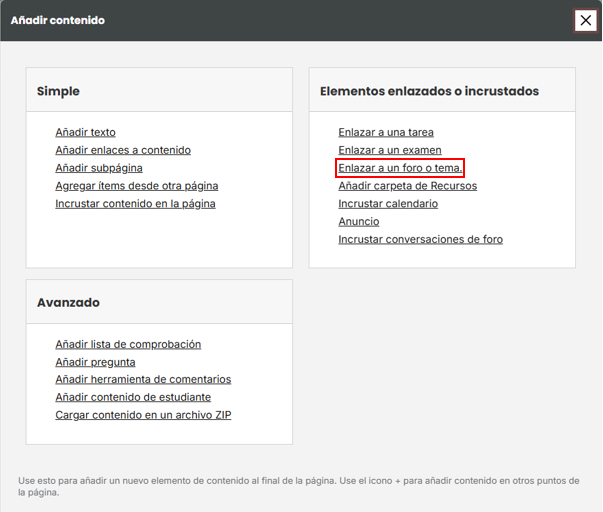Close the Añadir contenido dialog
This screenshot has width=603, height=512.
tap(585, 20)
